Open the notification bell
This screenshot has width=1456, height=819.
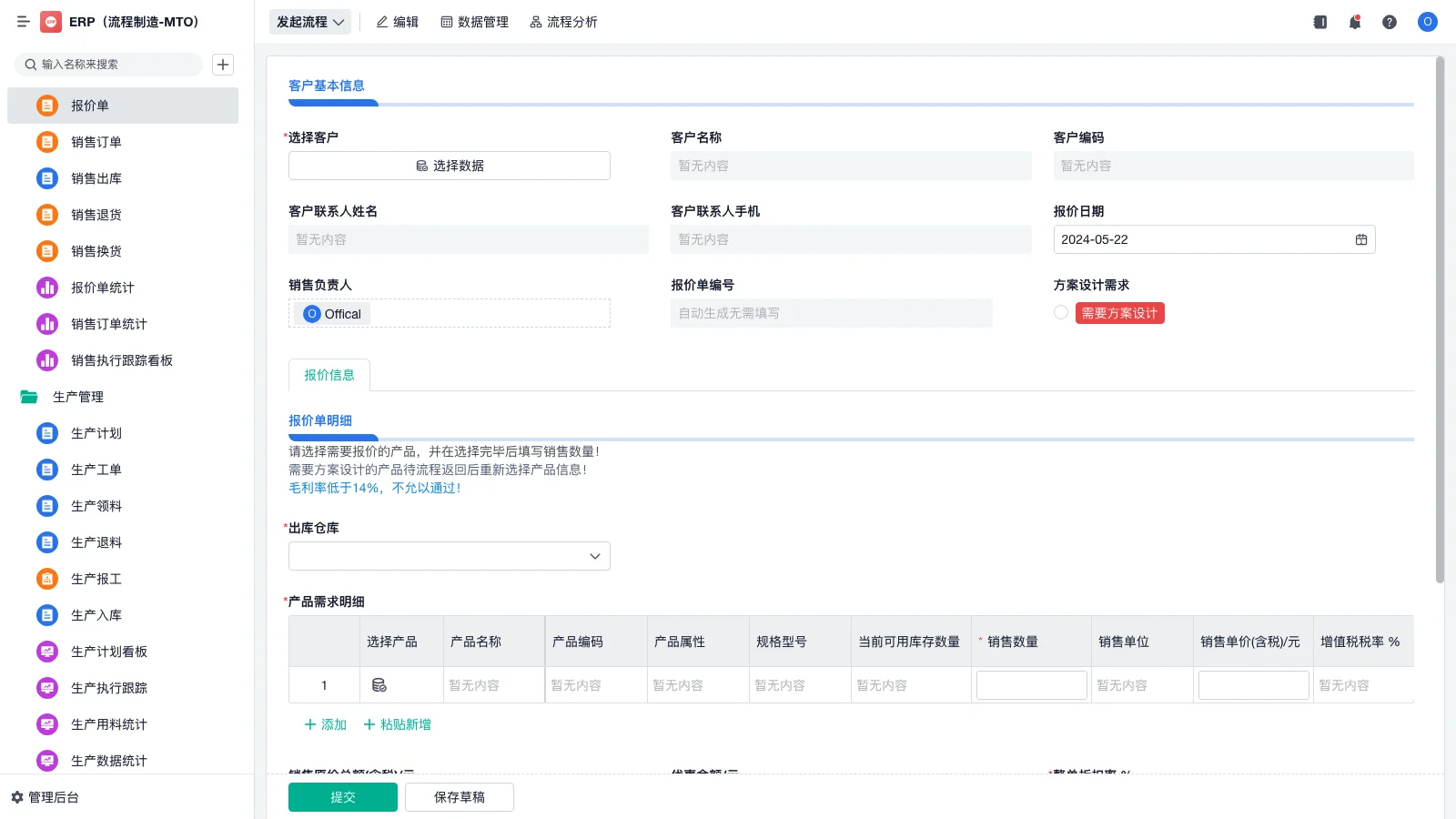pyautogui.click(x=1354, y=22)
